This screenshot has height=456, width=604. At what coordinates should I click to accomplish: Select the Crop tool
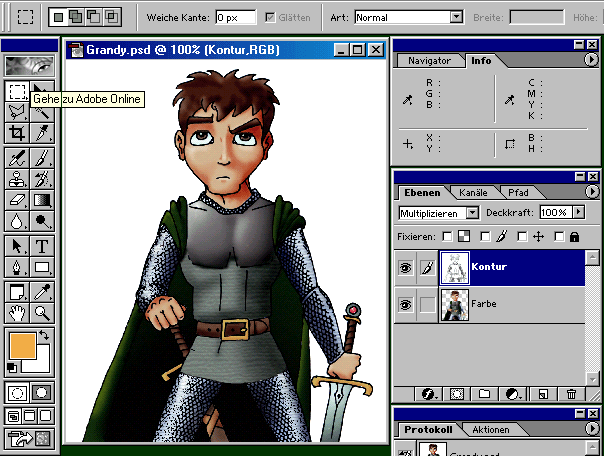click(17, 133)
